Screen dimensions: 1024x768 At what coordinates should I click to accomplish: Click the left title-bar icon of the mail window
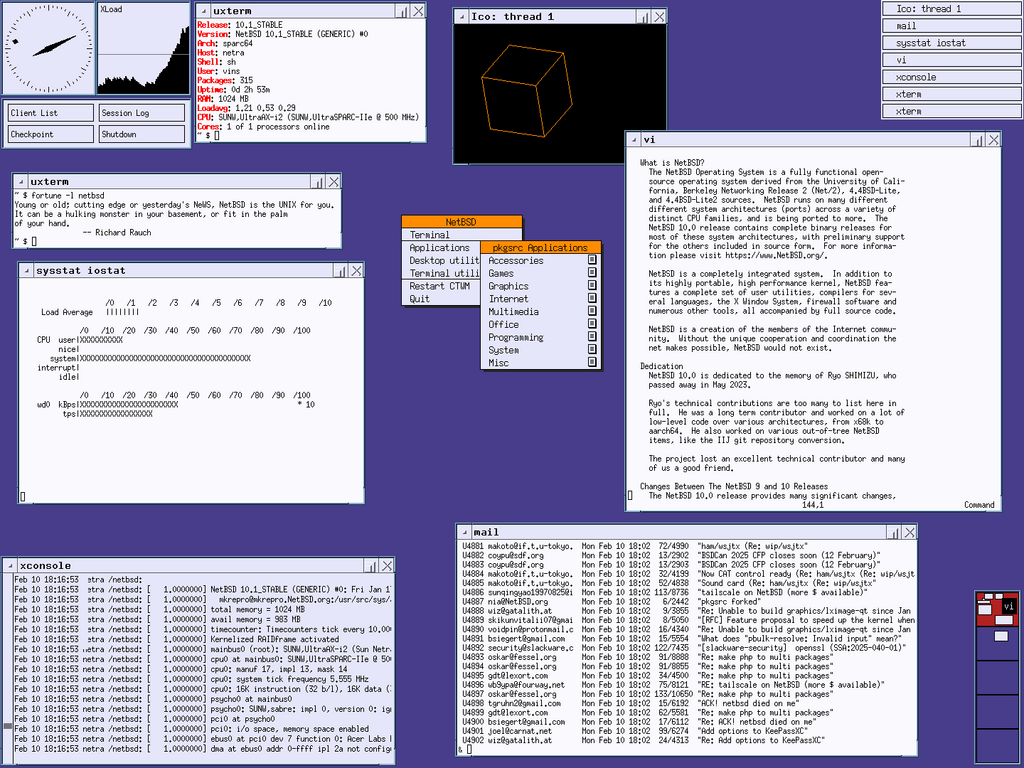coord(465,532)
